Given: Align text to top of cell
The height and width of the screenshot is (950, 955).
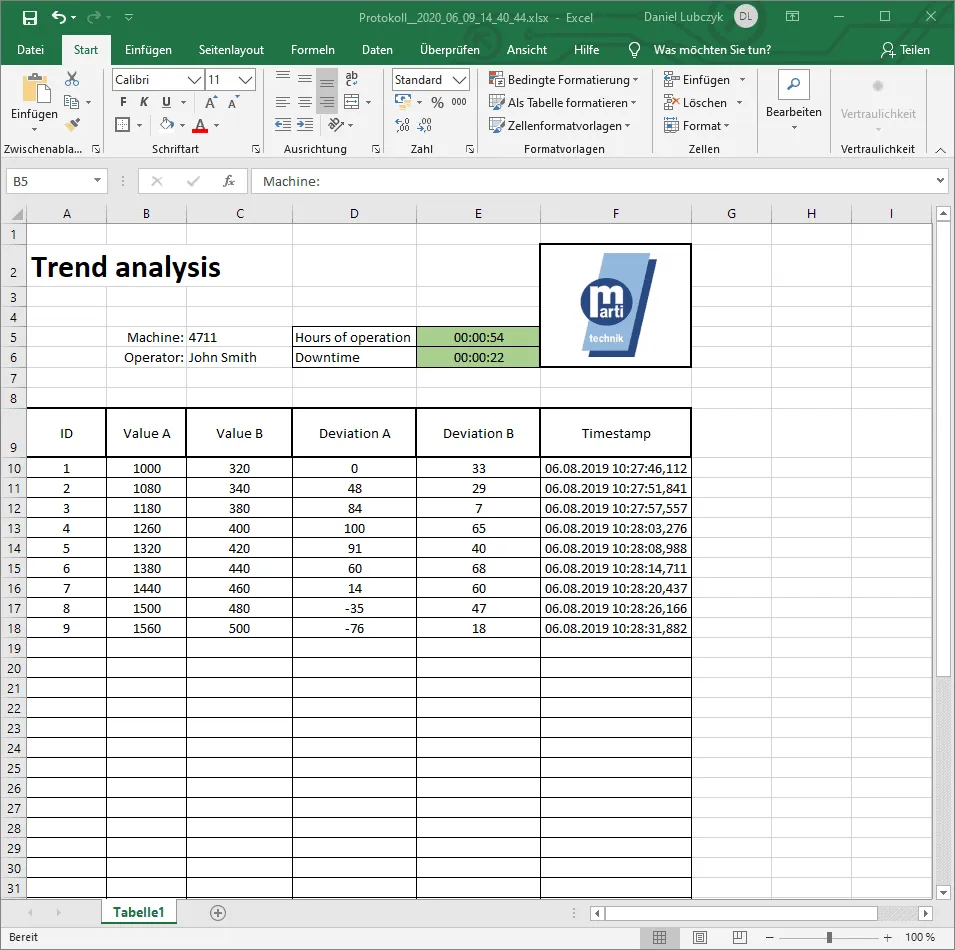Looking at the screenshot, I should [x=283, y=79].
